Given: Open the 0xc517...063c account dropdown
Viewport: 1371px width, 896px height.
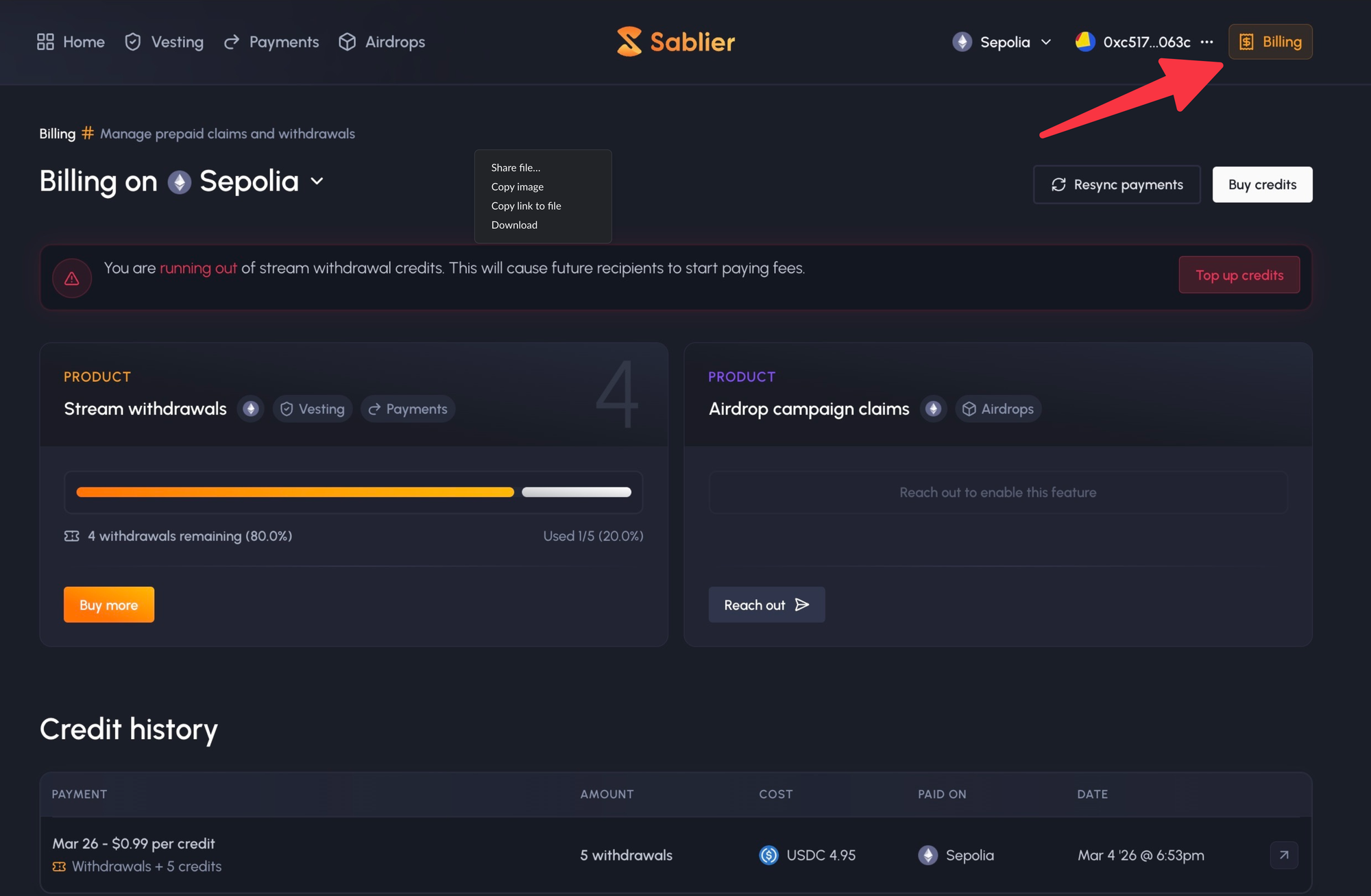Looking at the screenshot, I should tap(1146, 42).
